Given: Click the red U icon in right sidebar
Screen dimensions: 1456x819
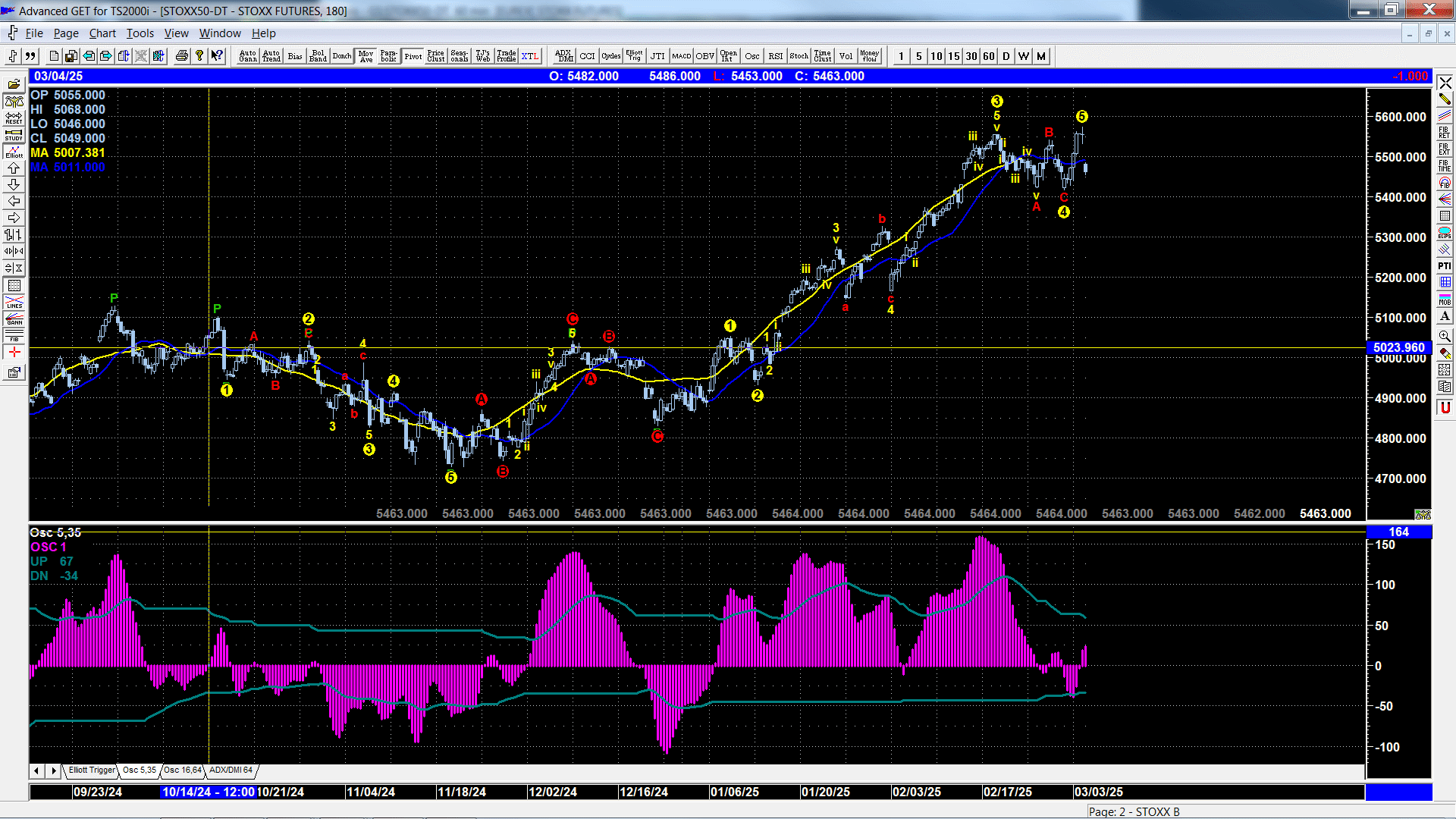Looking at the screenshot, I should coord(1445,408).
